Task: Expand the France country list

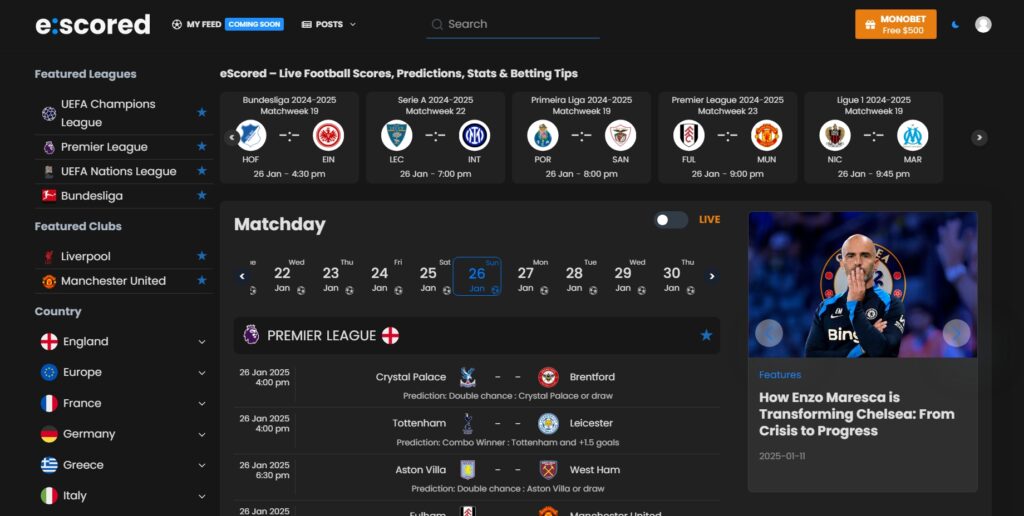Action: point(202,404)
